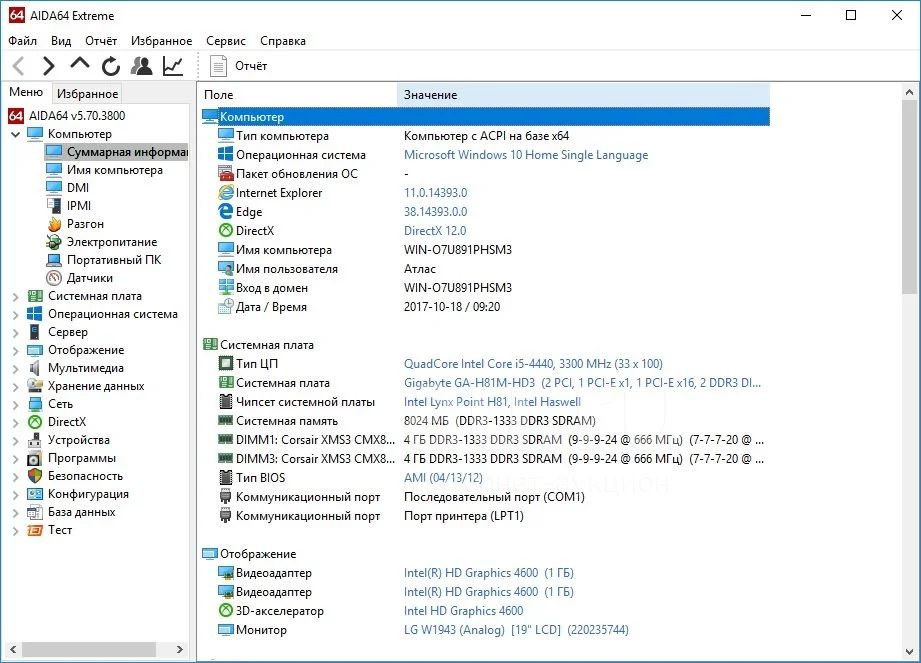921x663 pixels.
Task: Open the Gigabyte GA-H81M-HD3 motherboard link
Action: (x=582, y=383)
